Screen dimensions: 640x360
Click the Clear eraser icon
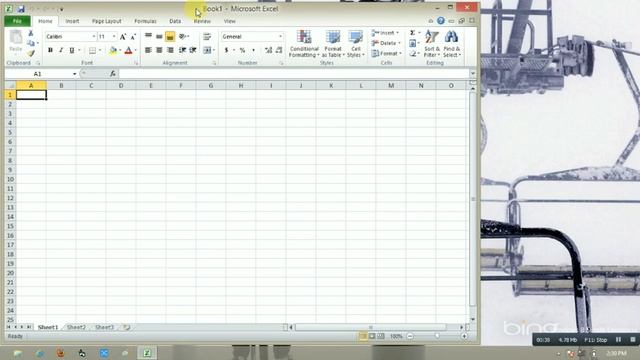413,53
